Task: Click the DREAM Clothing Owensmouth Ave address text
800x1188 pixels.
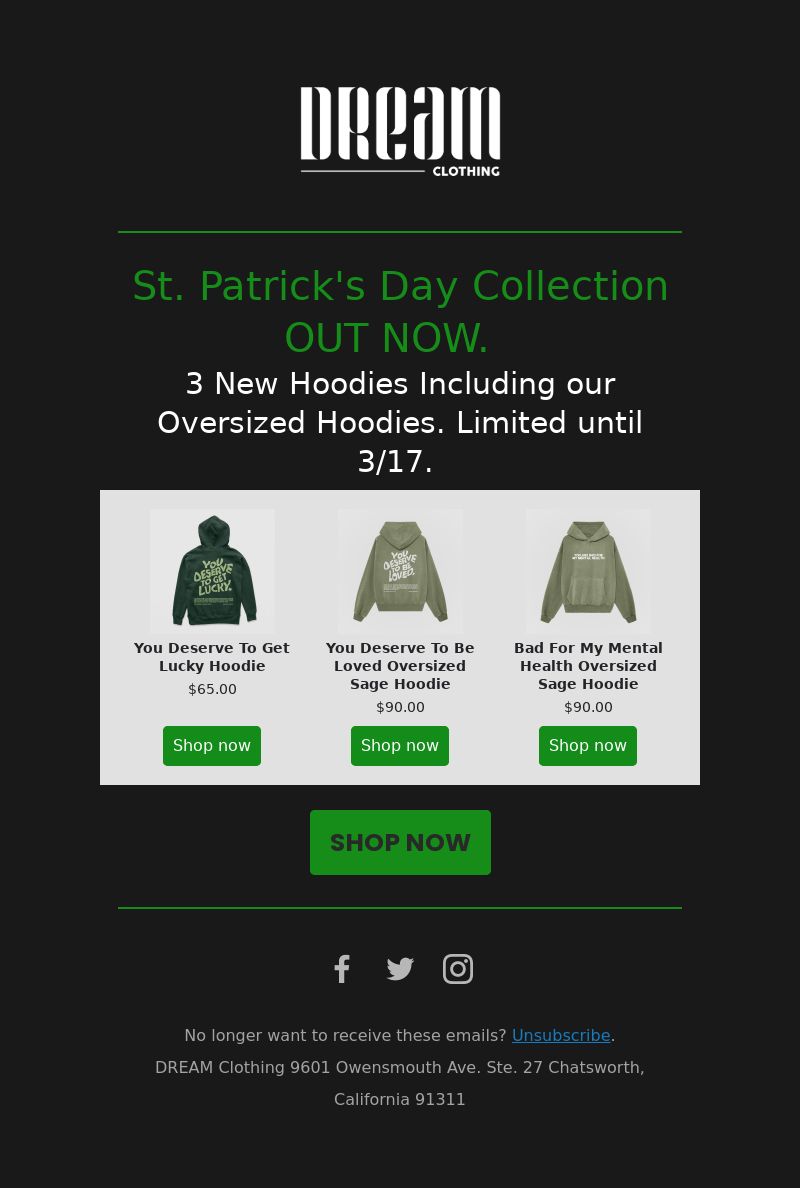Action: click(x=400, y=1083)
